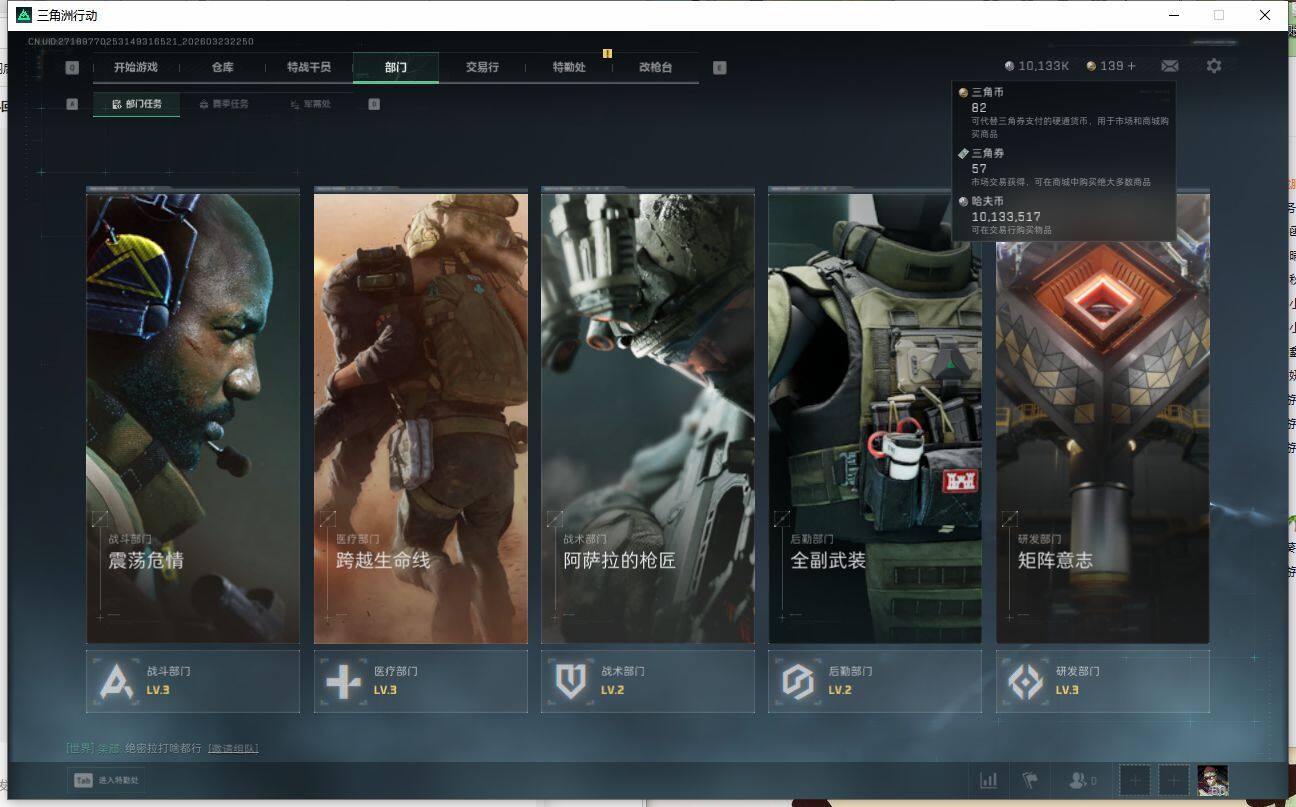Image resolution: width=1296 pixels, height=807 pixels.
Task: Click the 研发部门 diamond icon
Action: [1025, 682]
